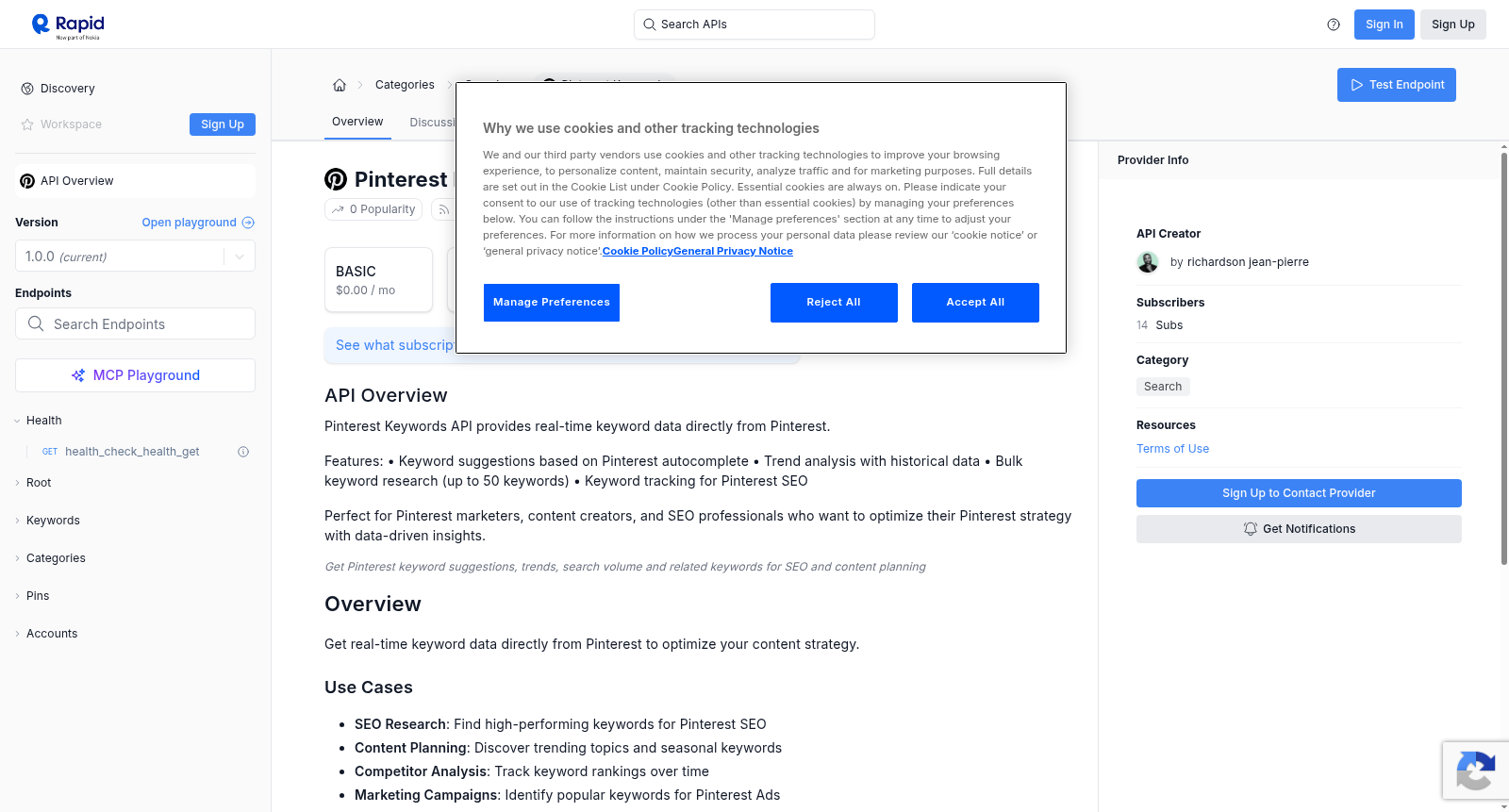Open the Cookie Policy link
This screenshot has height=812, width=1509.
coord(638,251)
